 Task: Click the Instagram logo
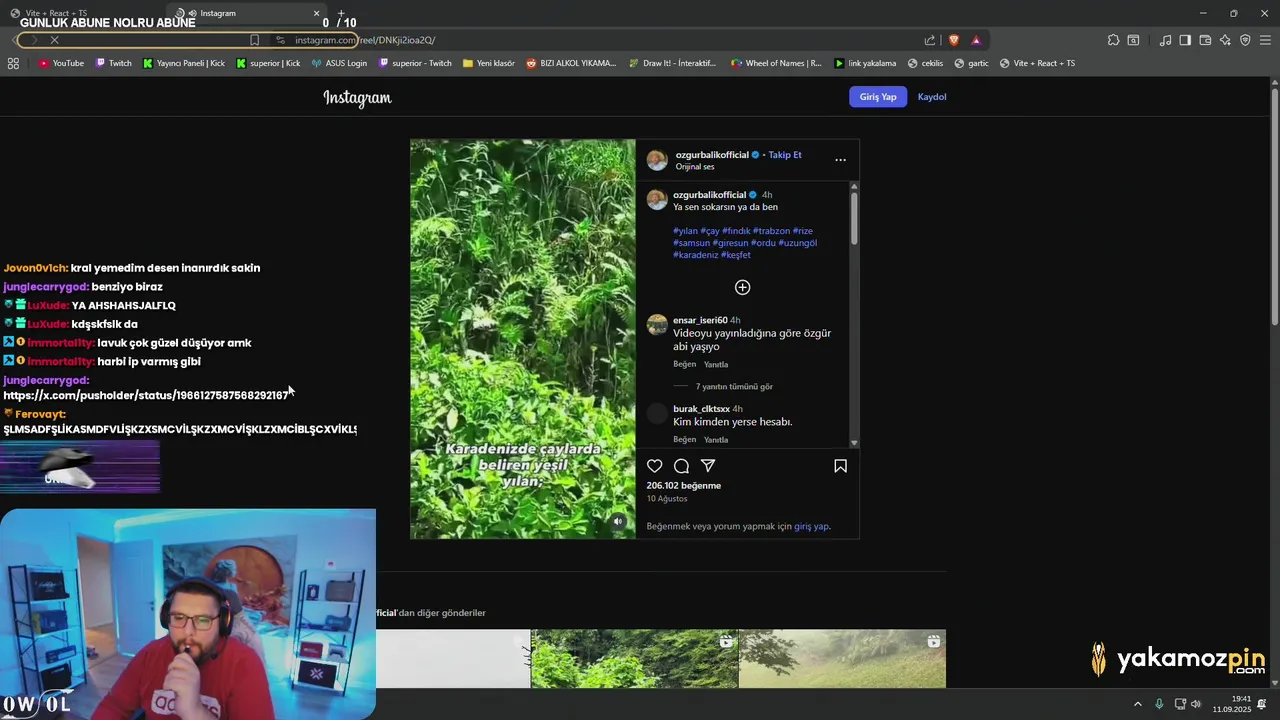(x=357, y=98)
